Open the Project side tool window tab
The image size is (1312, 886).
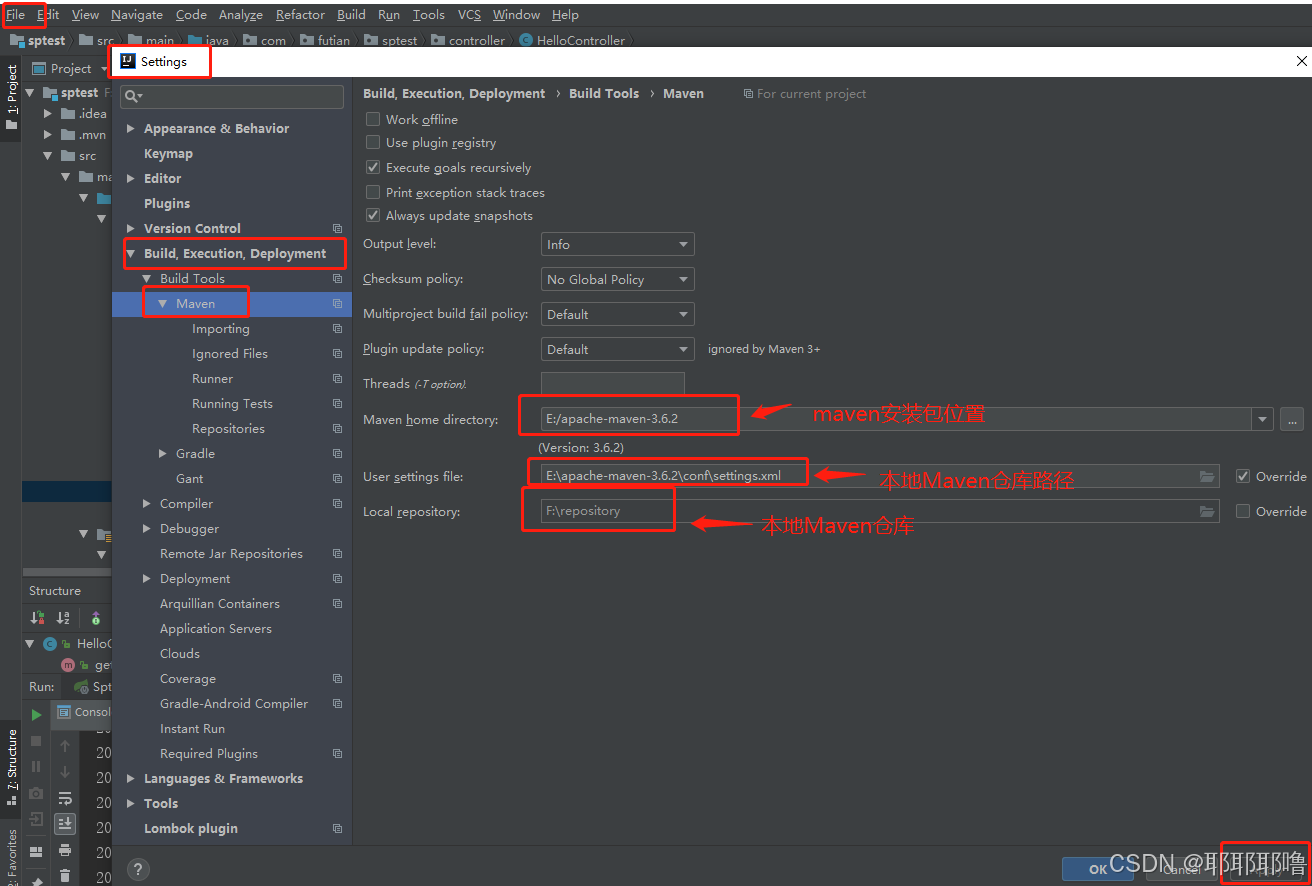(x=12, y=98)
